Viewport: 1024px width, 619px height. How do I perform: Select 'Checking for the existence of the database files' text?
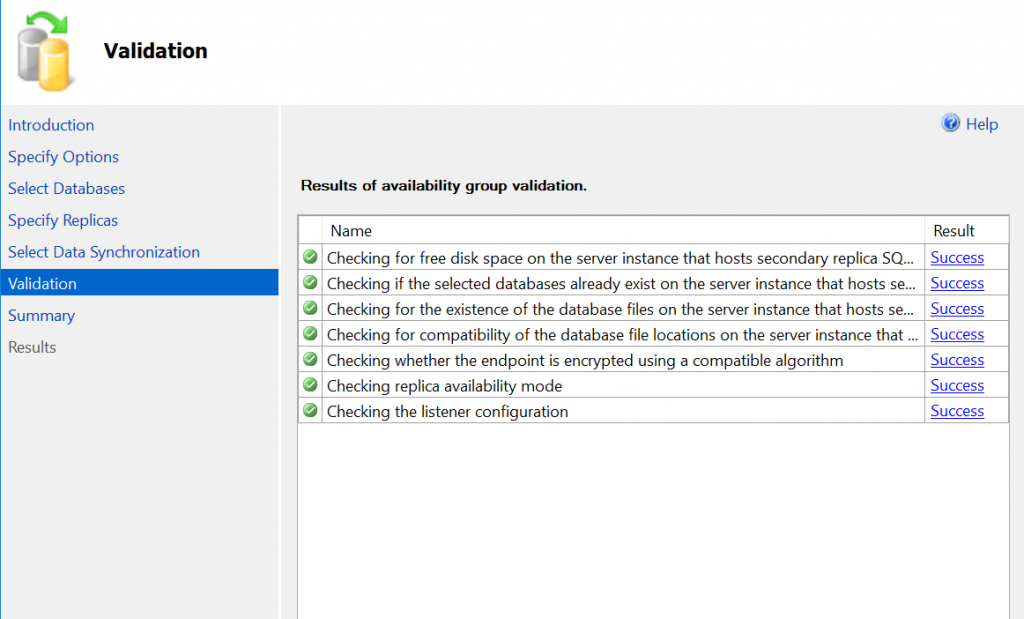coord(620,309)
